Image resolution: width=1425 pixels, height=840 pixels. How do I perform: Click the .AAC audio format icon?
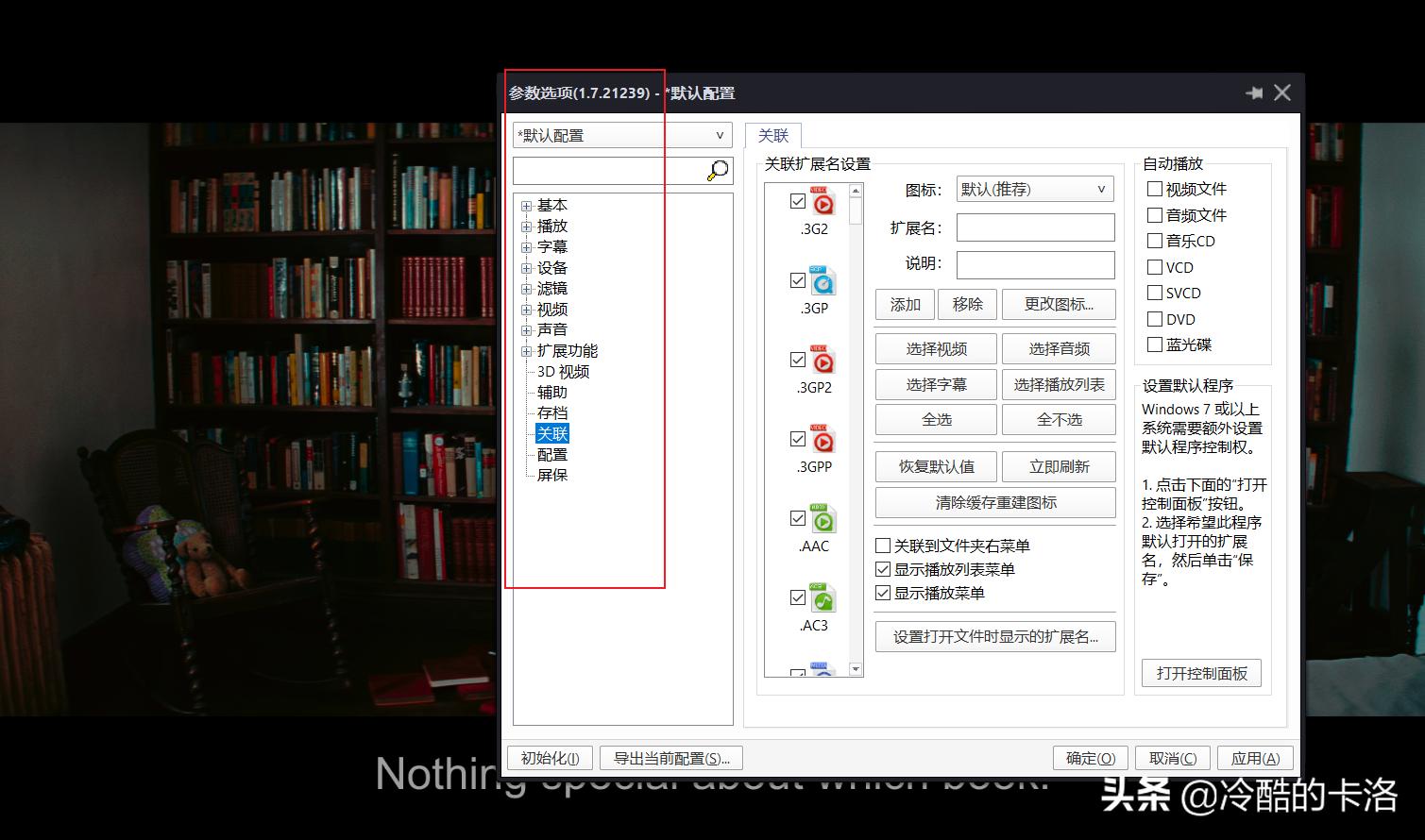(x=823, y=519)
